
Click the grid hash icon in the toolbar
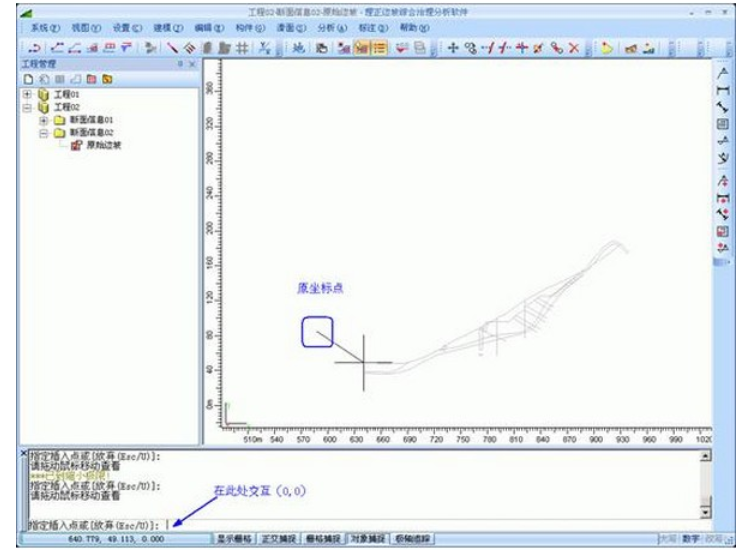[x=242, y=48]
